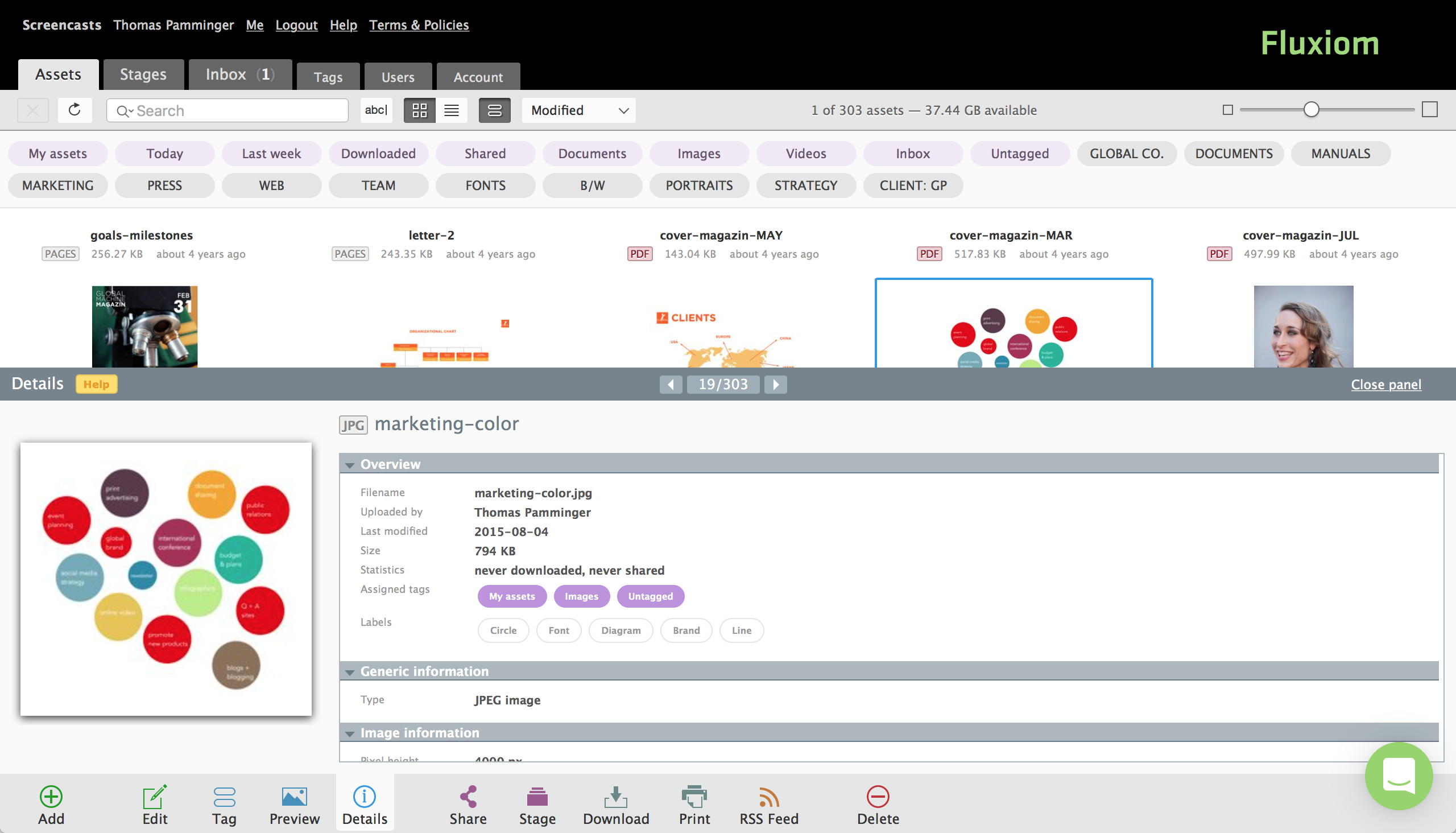
Task: Open the Inbox tab
Action: (239, 74)
